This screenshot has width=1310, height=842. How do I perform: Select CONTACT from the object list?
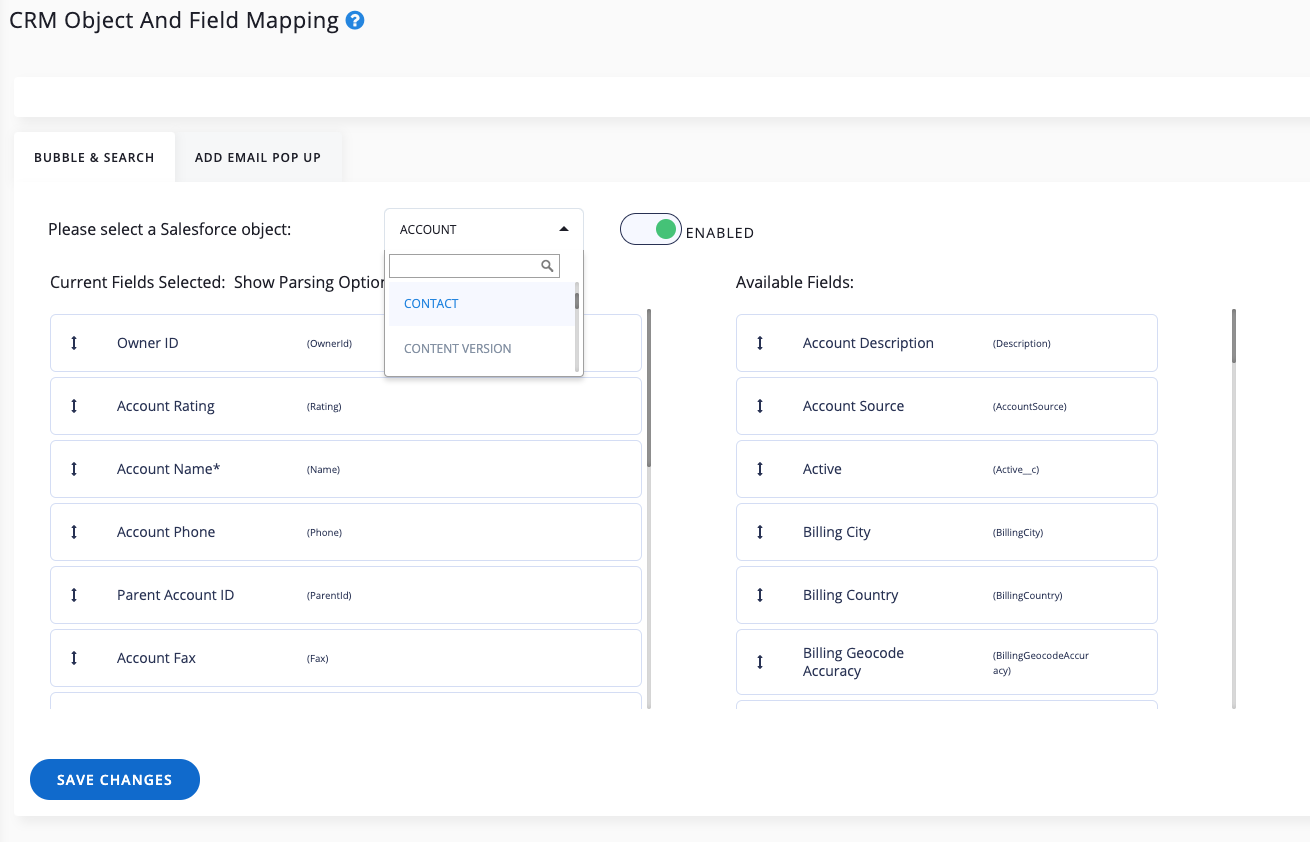(x=431, y=304)
